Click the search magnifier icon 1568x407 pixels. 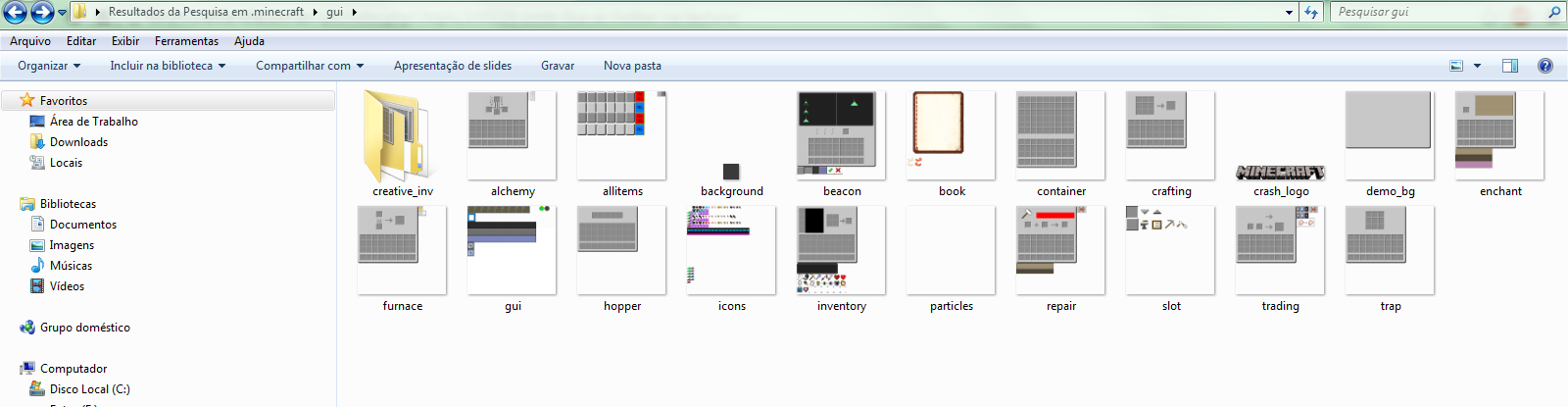pos(1554,12)
